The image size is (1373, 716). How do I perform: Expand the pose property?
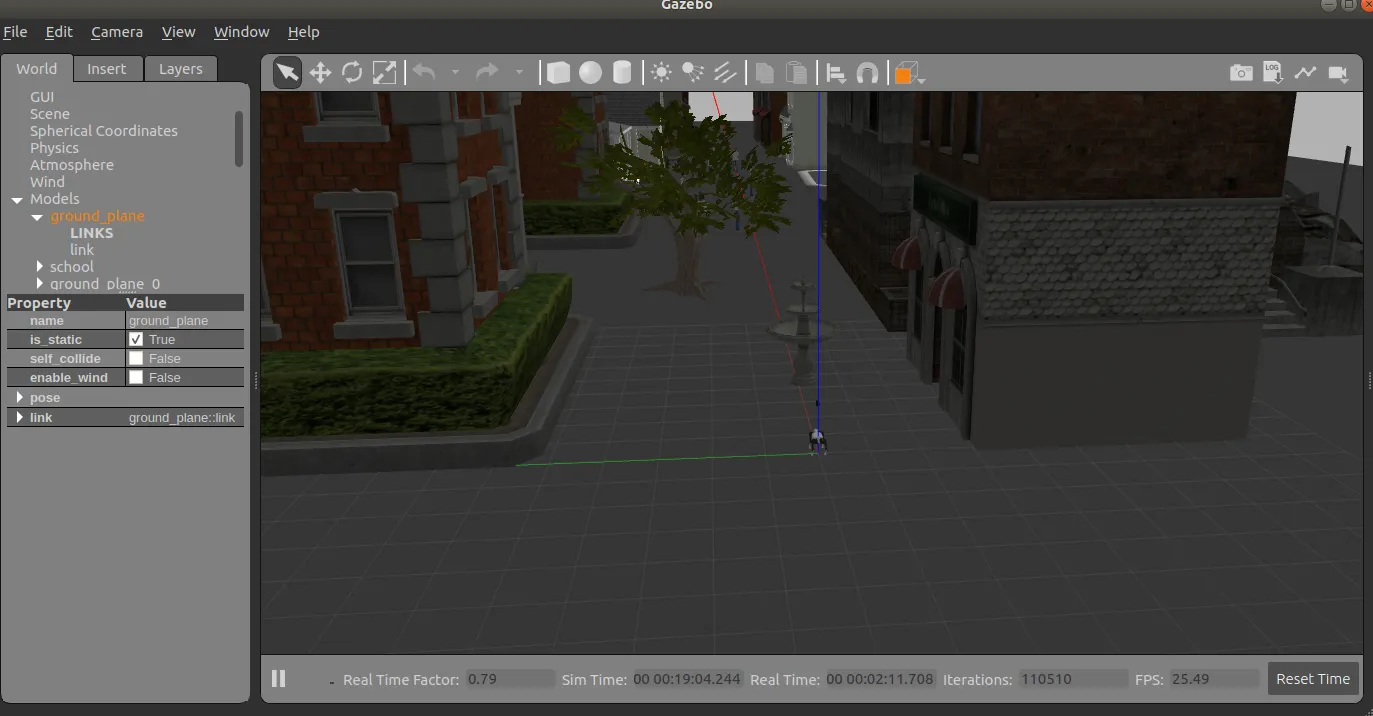click(19, 398)
